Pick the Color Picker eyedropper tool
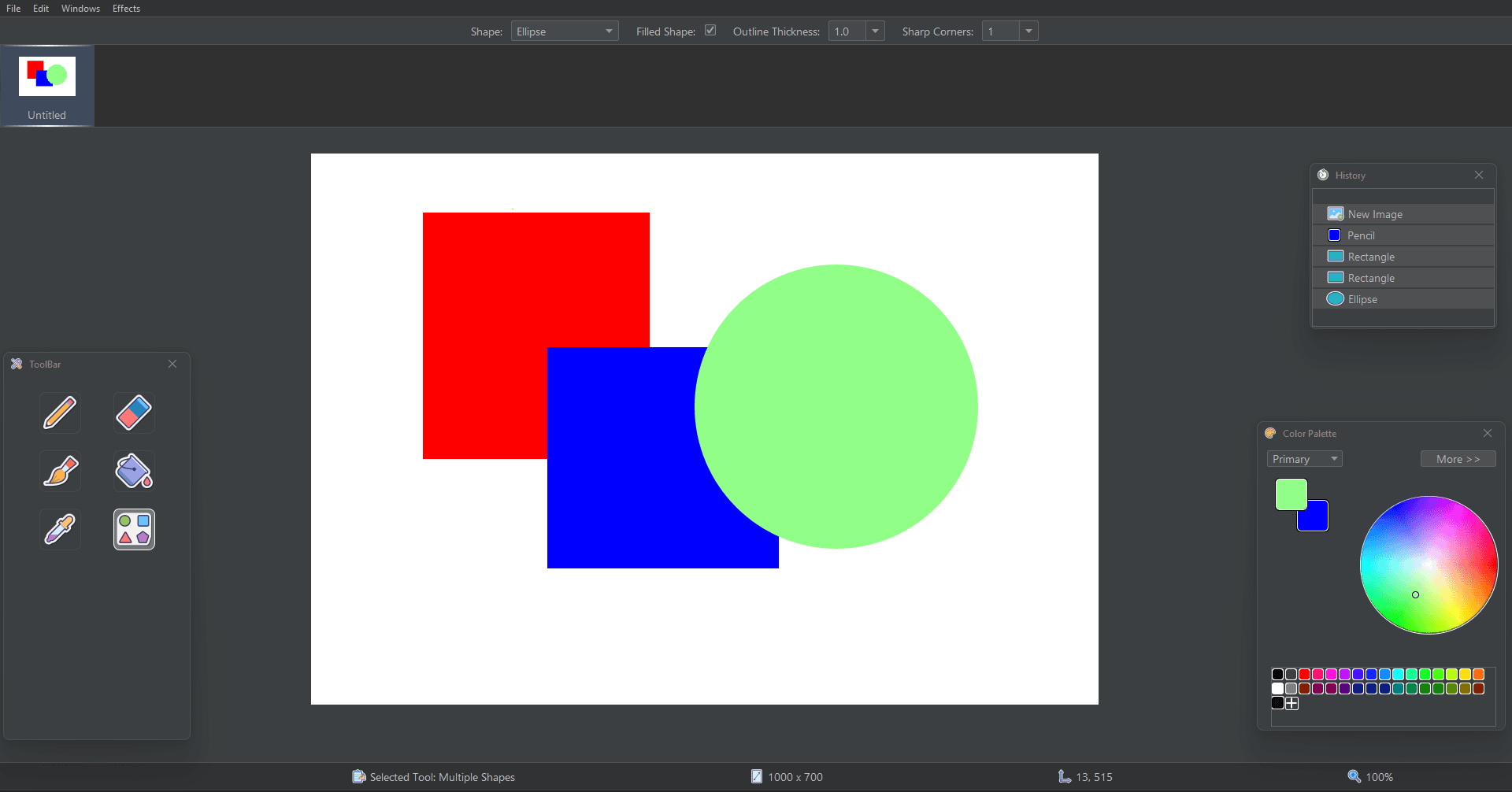 click(61, 529)
